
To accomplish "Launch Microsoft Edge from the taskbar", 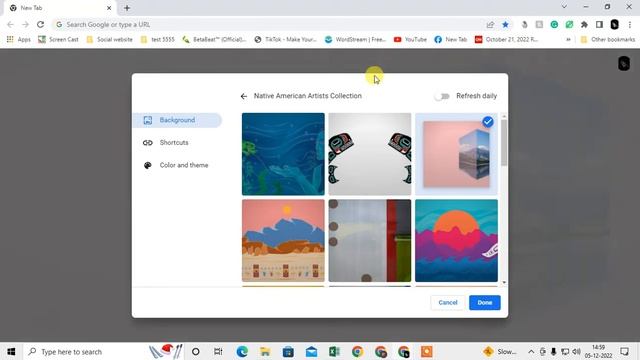I will pos(242,351).
